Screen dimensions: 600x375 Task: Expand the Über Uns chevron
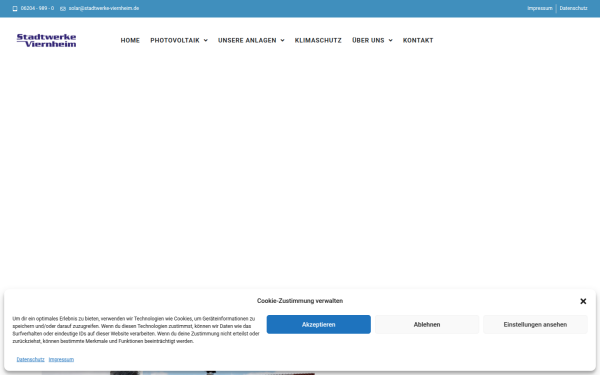click(x=390, y=40)
